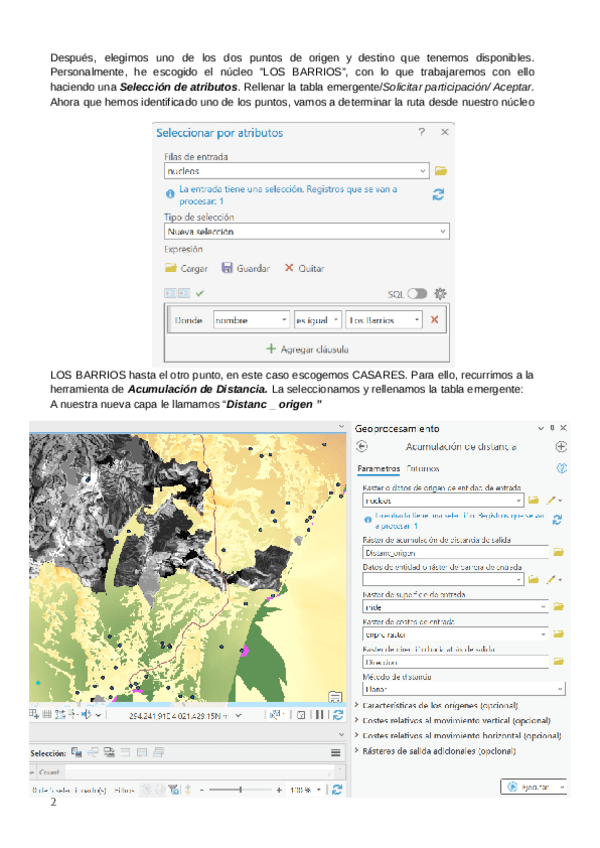Click the map coordinates display
Image resolution: width=600 pixels, height=848 pixels.
178,716
